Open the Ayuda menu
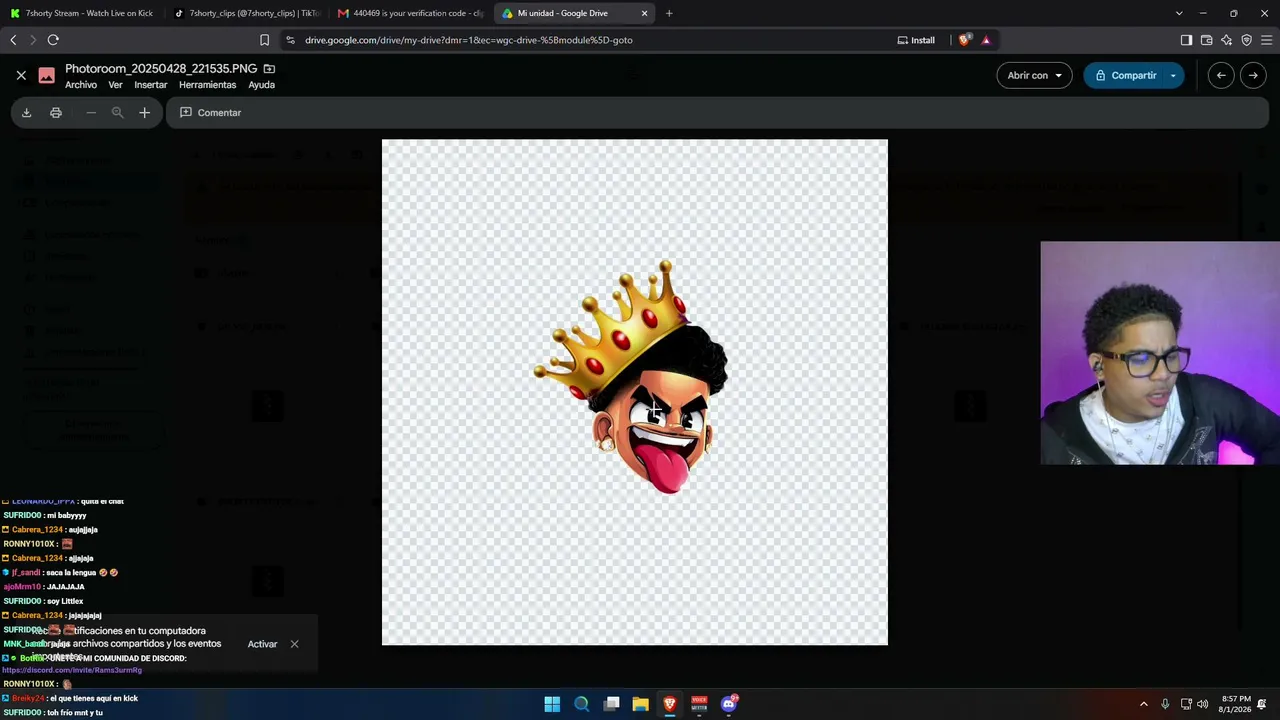Screen dimensions: 1280x720 (x=261, y=85)
